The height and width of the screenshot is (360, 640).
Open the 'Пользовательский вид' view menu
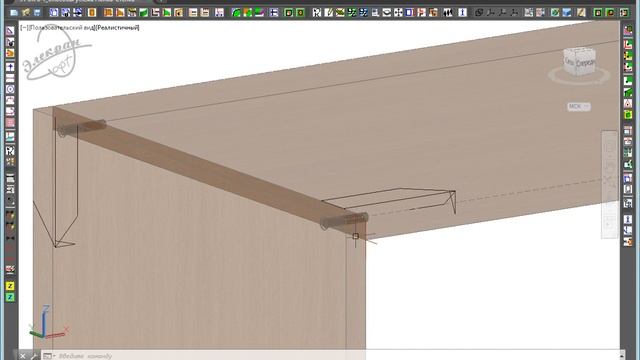[61, 28]
